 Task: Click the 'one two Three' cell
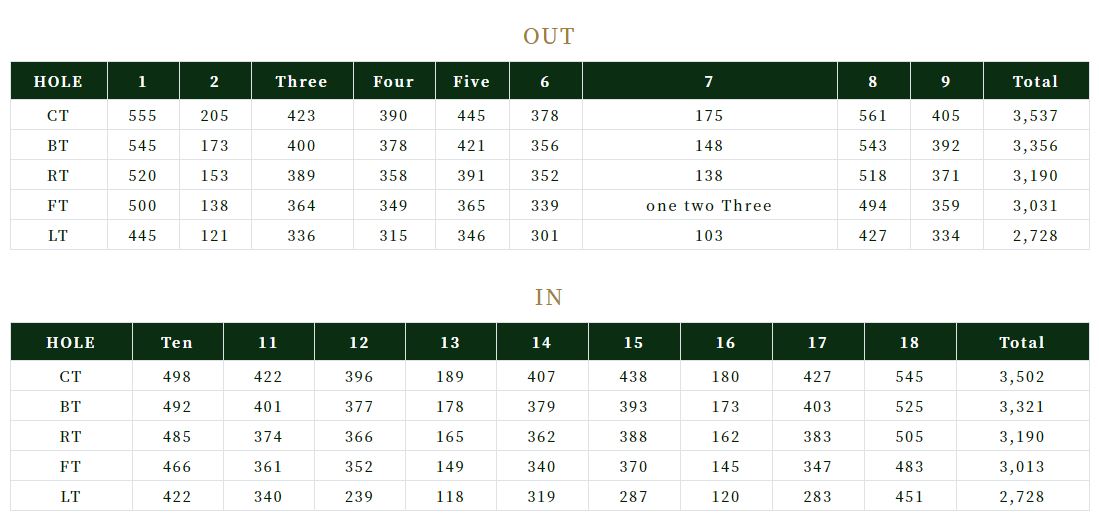709,205
